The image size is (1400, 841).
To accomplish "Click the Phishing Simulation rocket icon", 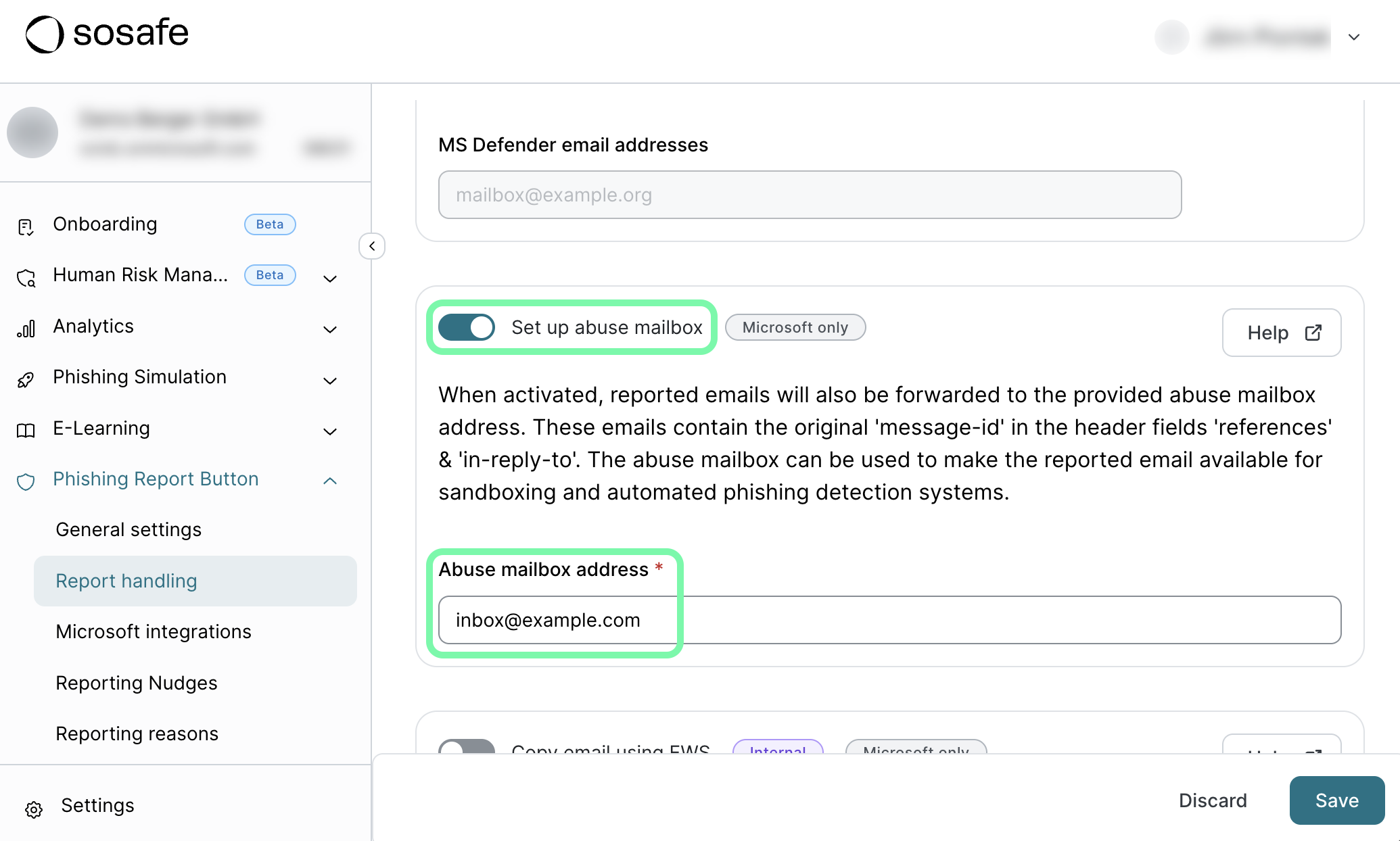I will coord(26,380).
